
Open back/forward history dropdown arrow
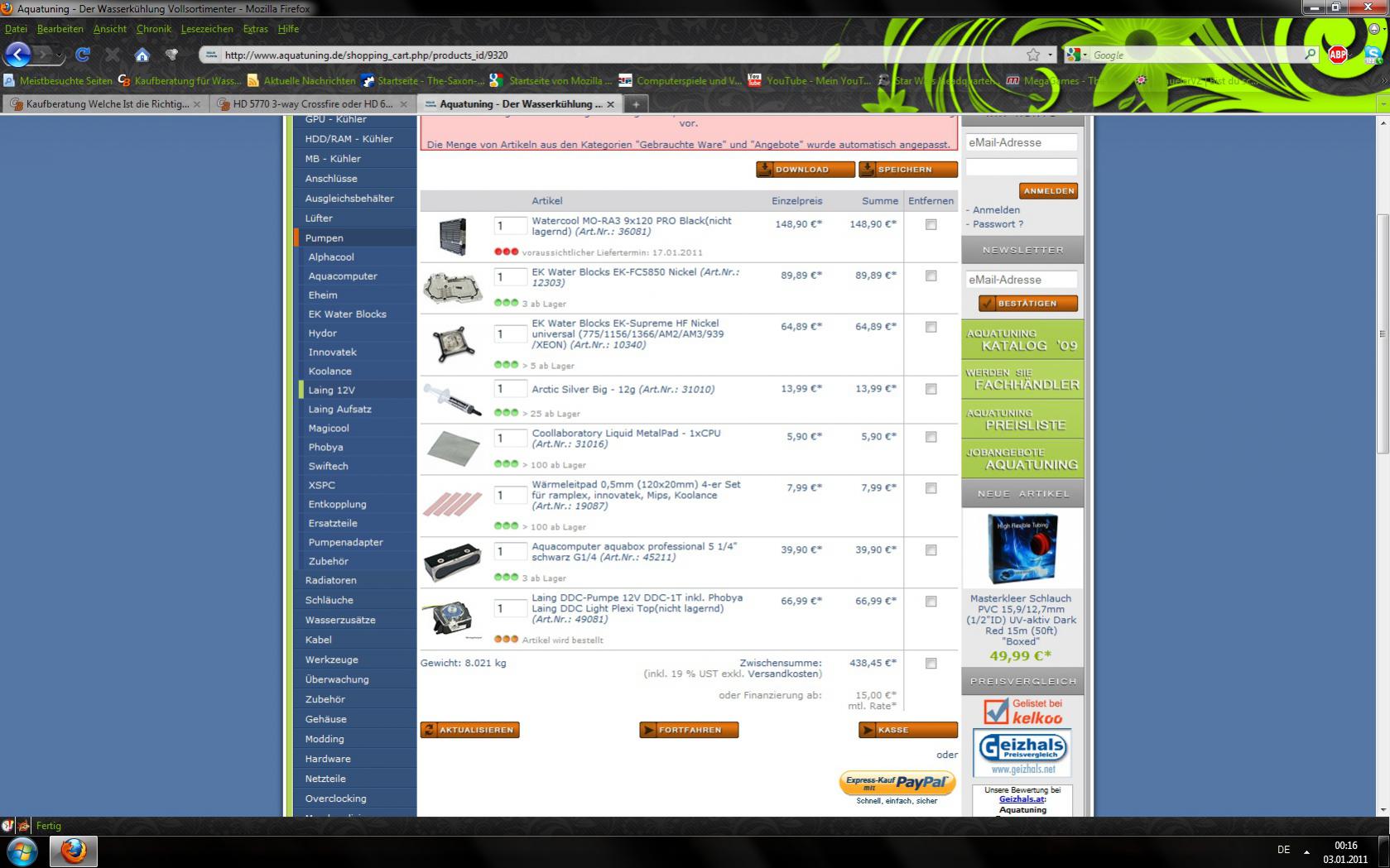tap(59, 55)
